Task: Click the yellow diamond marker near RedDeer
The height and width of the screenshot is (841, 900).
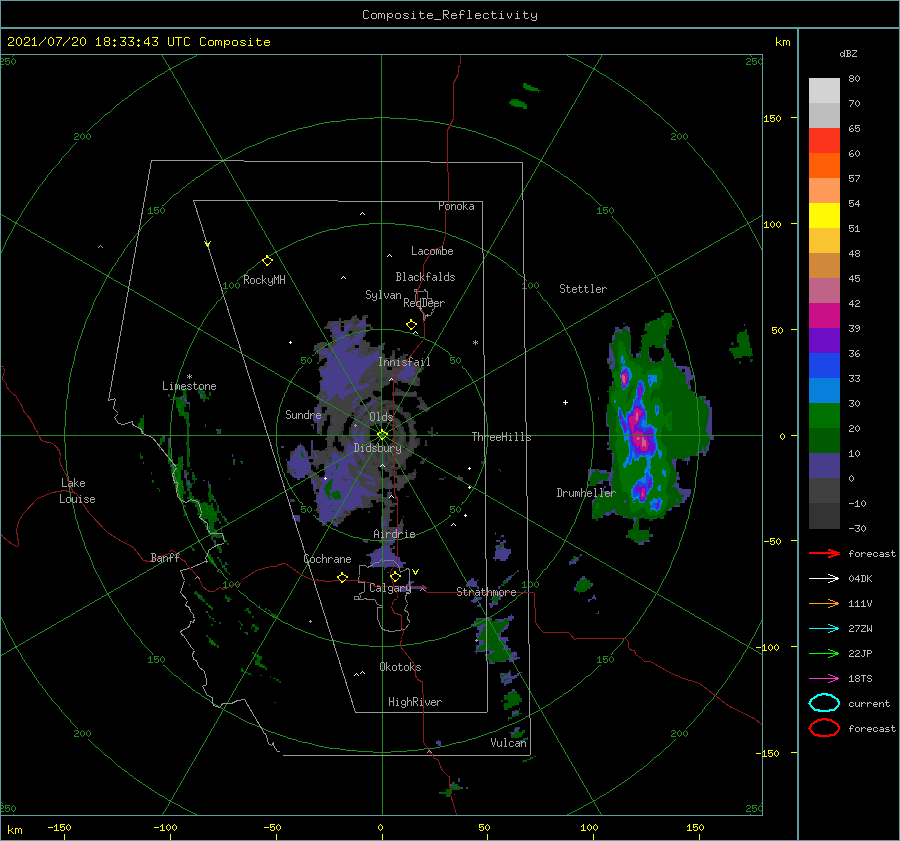Action: coord(411,324)
